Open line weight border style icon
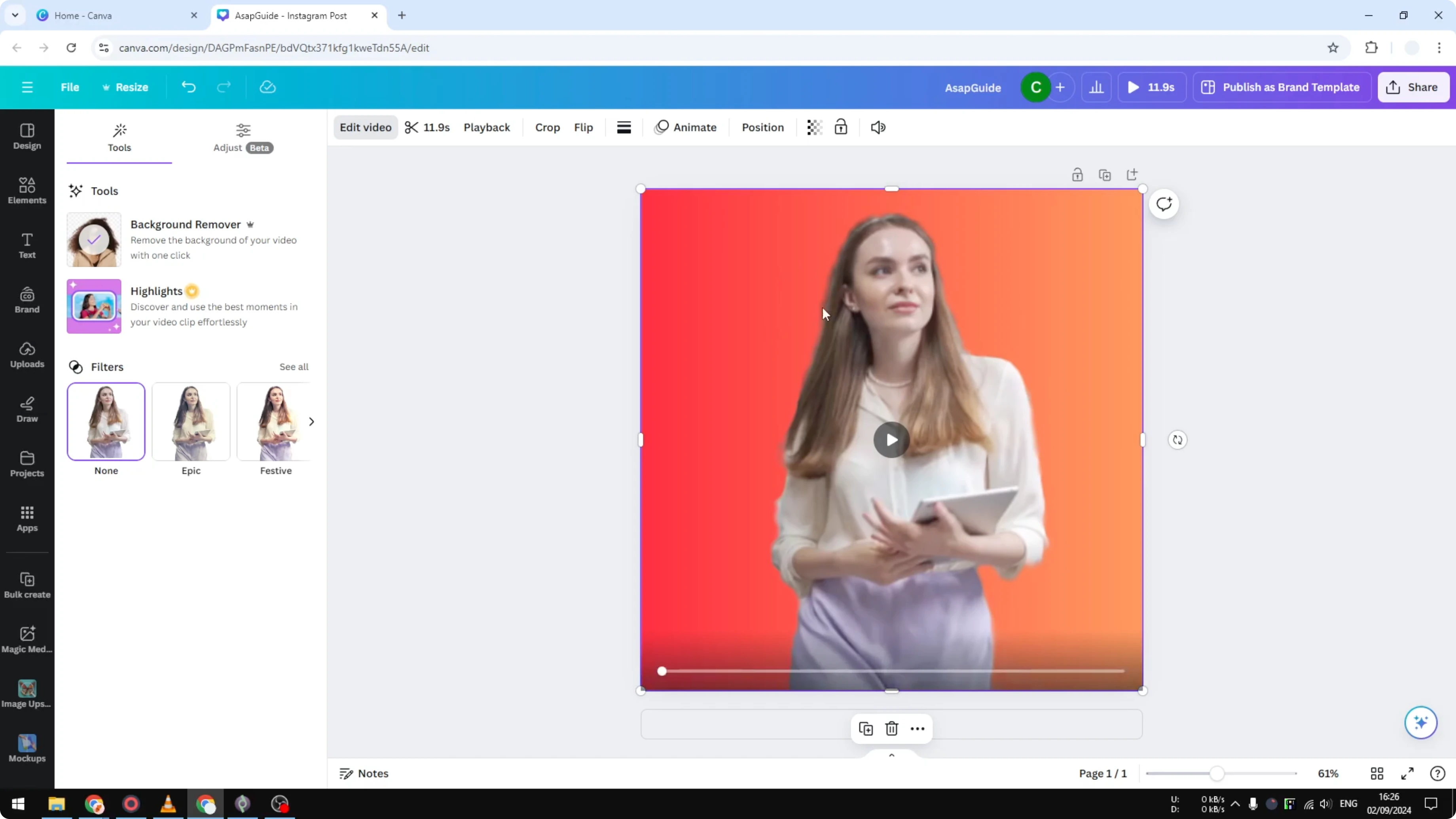 [624, 127]
